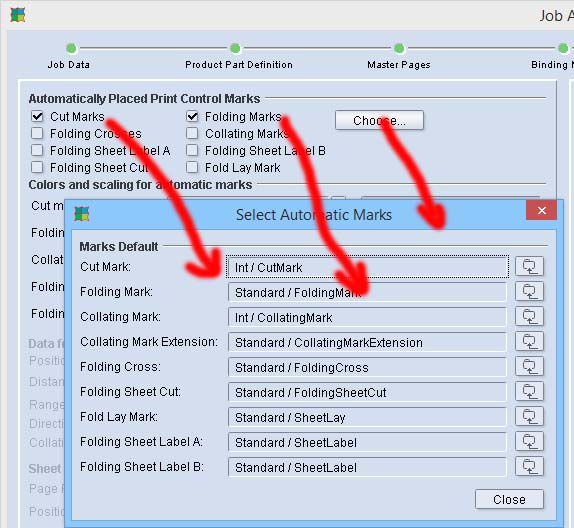Click the Standard / FoldingSheetCut field

coord(368,391)
